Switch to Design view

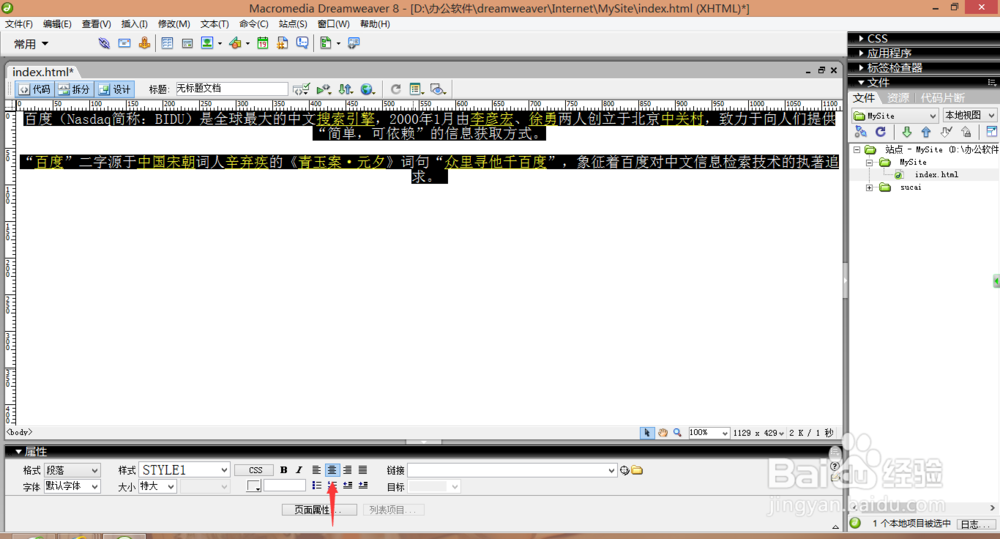pos(114,89)
